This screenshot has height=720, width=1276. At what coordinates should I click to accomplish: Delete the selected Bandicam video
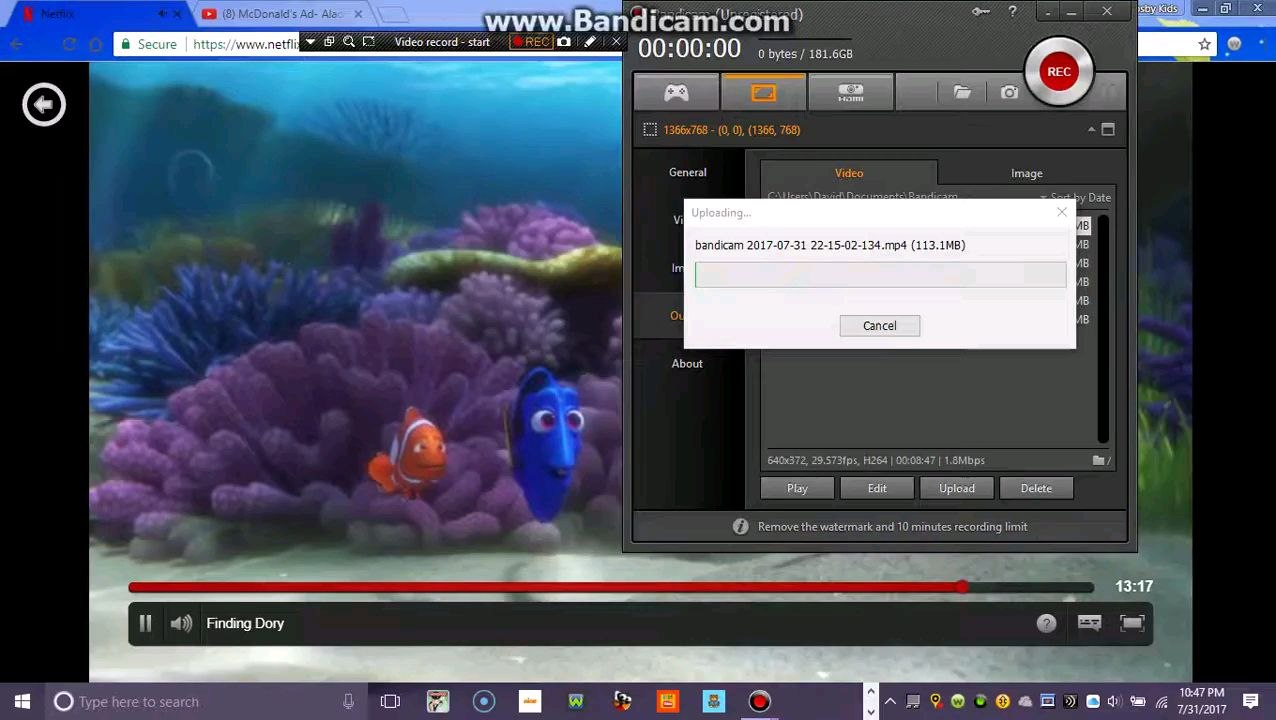tap(1036, 488)
